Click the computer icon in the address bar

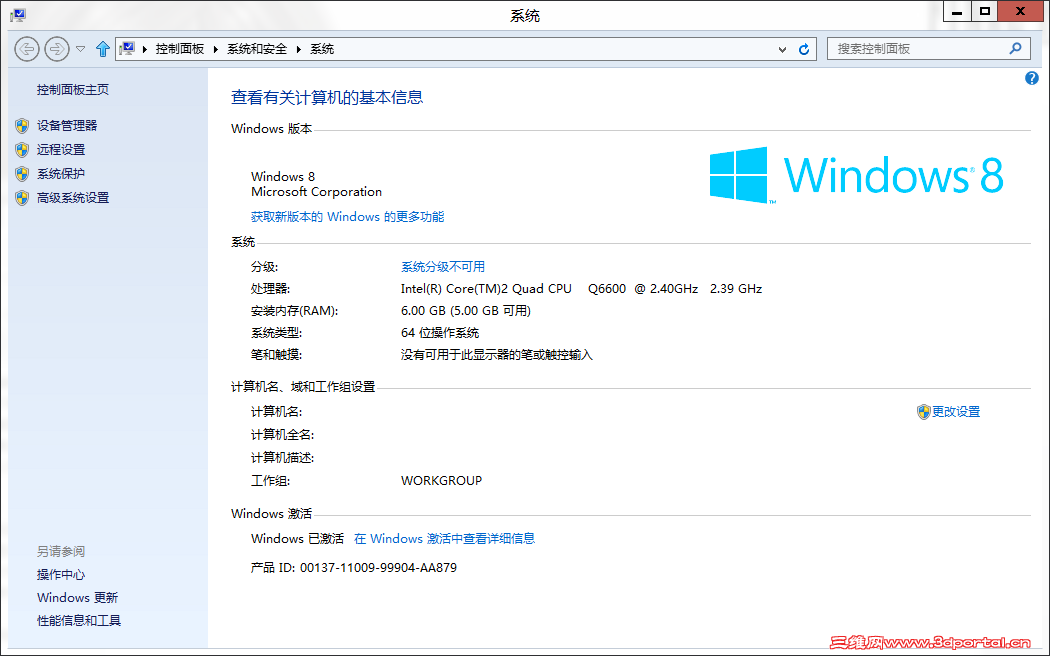coord(128,48)
